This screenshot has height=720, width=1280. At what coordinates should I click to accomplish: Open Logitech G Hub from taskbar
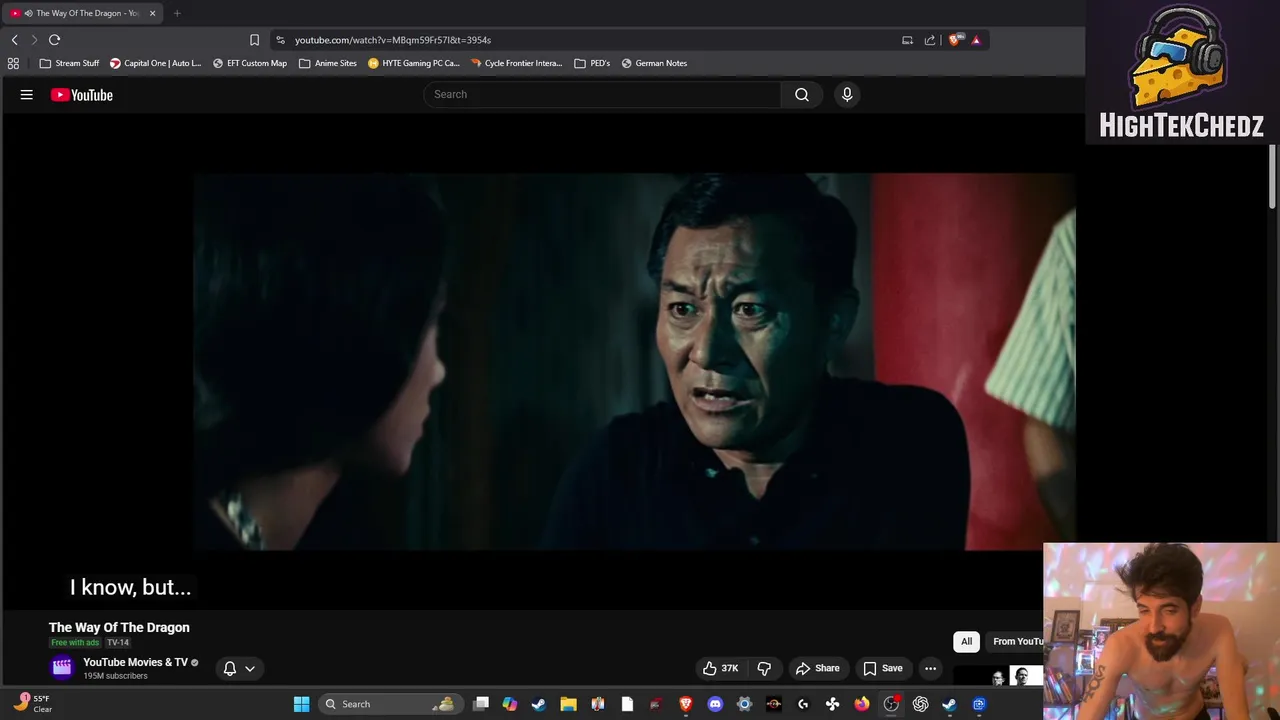pyautogui.click(x=803, y=704)
